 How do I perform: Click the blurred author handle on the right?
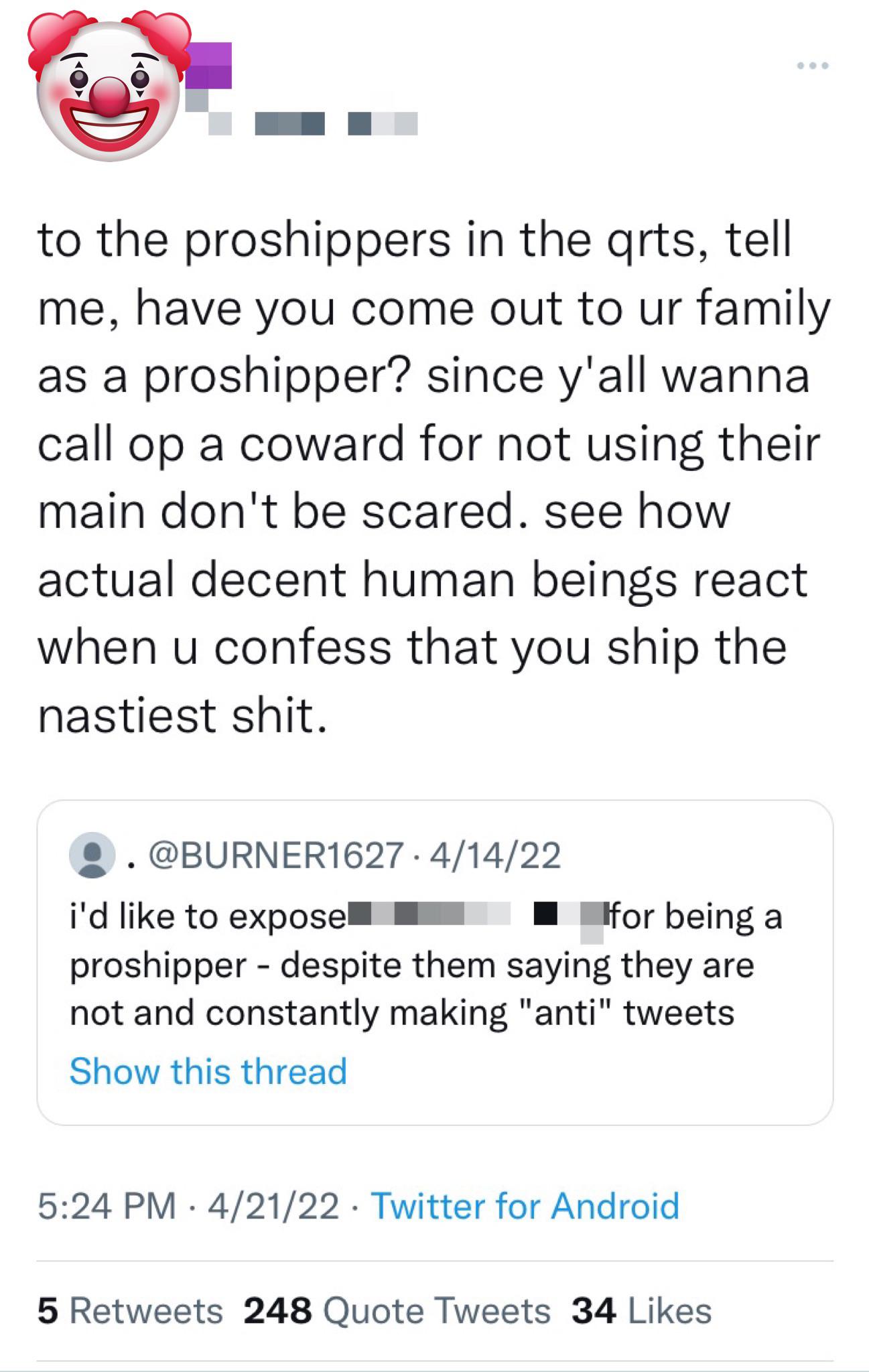coord(383,124)
